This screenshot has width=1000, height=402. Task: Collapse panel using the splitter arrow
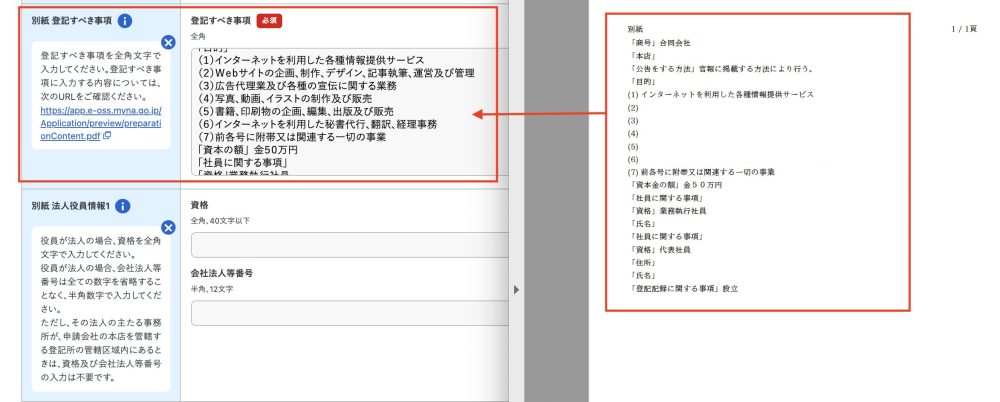point(517,289)
